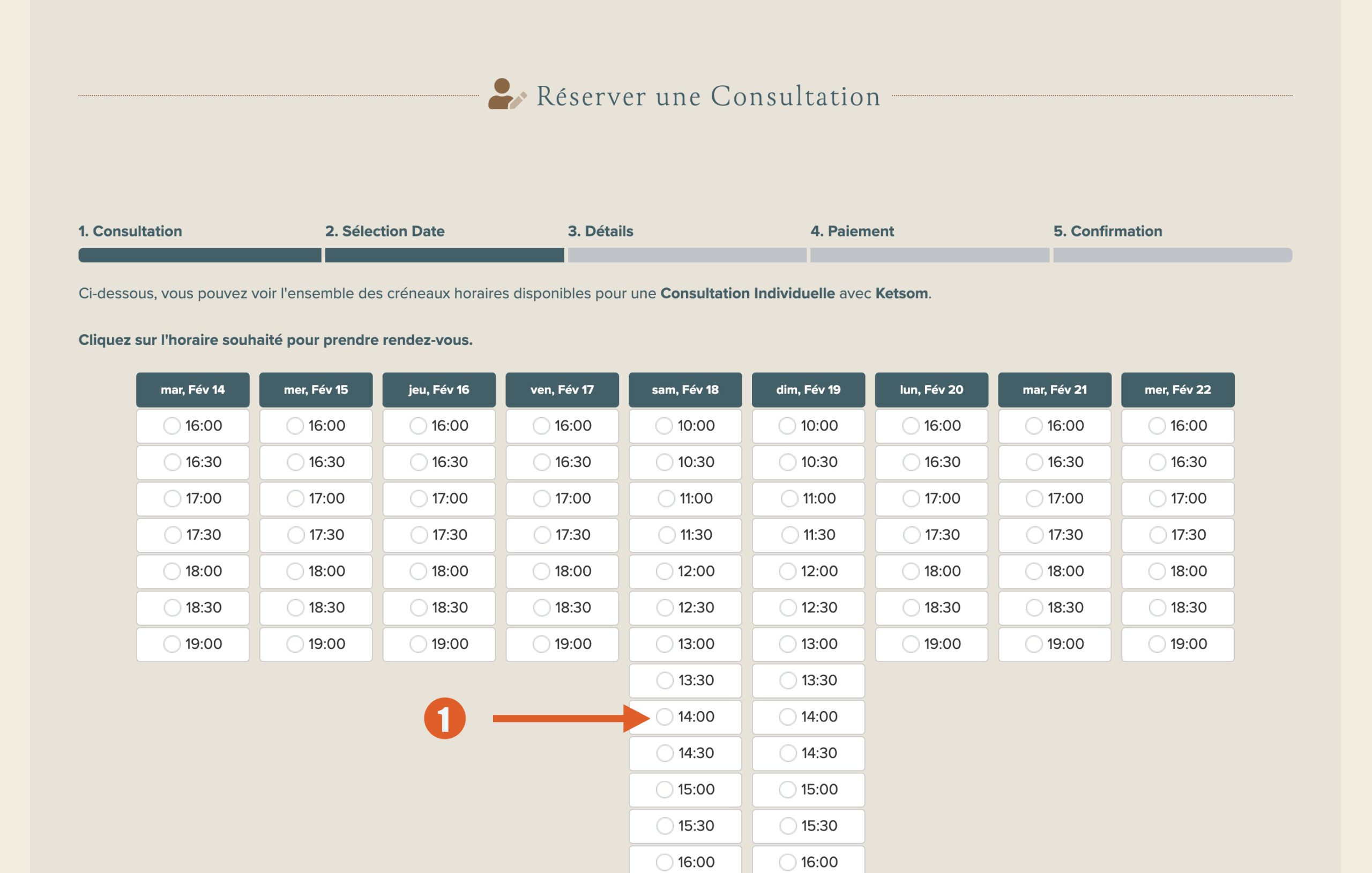Viewport: 1372px width, 873px height.
Task: Select 16:00 on ven, Fév 17
Action: point(562,426)
